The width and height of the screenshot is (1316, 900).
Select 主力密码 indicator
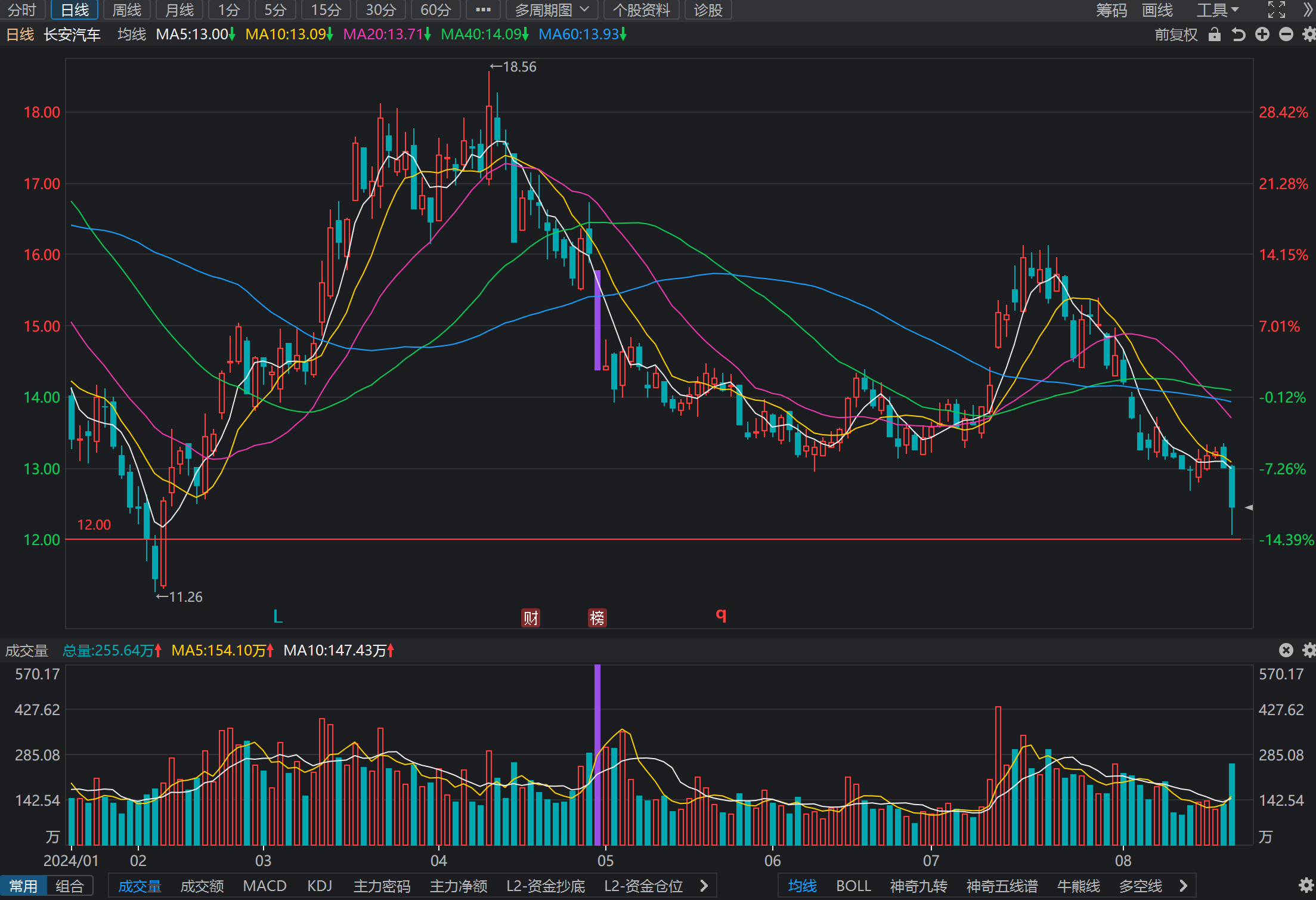(382, 886)
